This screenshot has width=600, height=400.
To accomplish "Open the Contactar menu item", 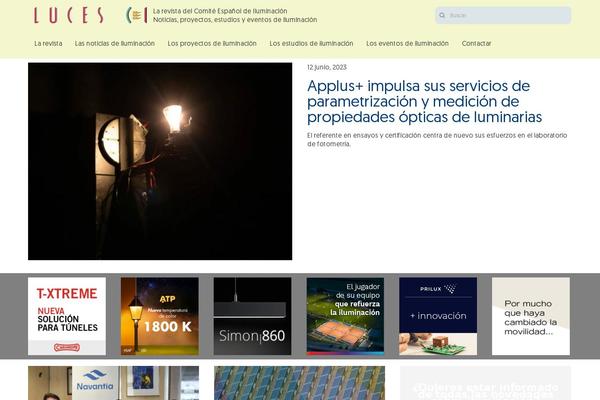I will pos(476,44).
